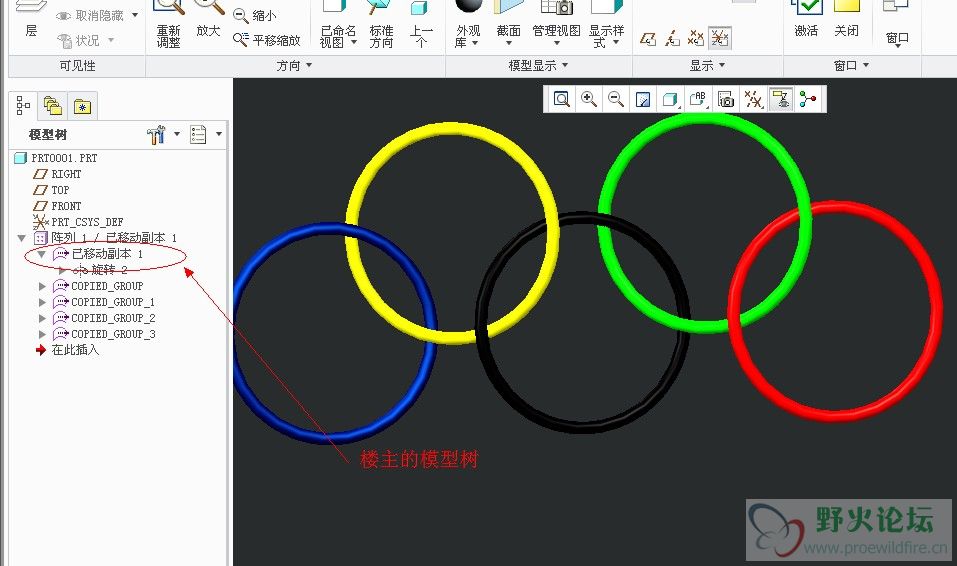Expand the Model Display (模型显示) group menu
This screenshot has height=566, width=957.
[x=538, y=65]
